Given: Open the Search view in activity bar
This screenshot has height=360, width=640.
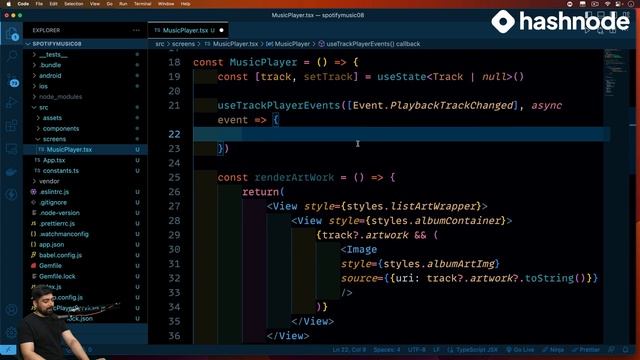Looking at the screenshot, I should click(11, 56).
